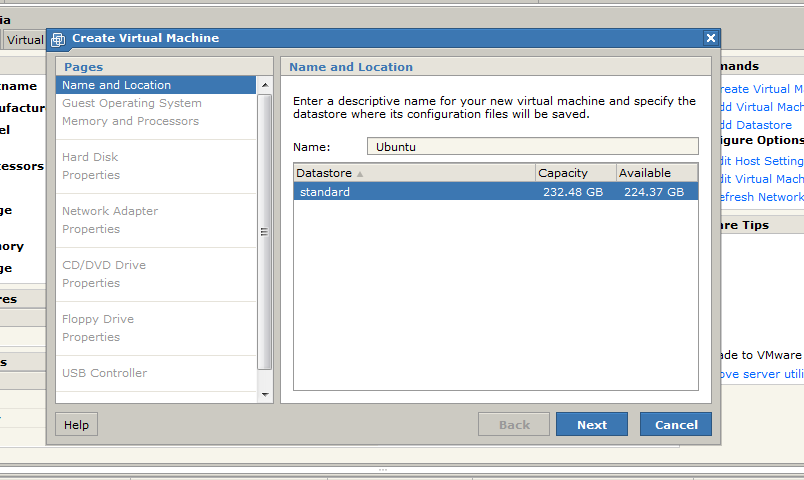Click the Pages list scroll up arrow

[x=265, y=84]
